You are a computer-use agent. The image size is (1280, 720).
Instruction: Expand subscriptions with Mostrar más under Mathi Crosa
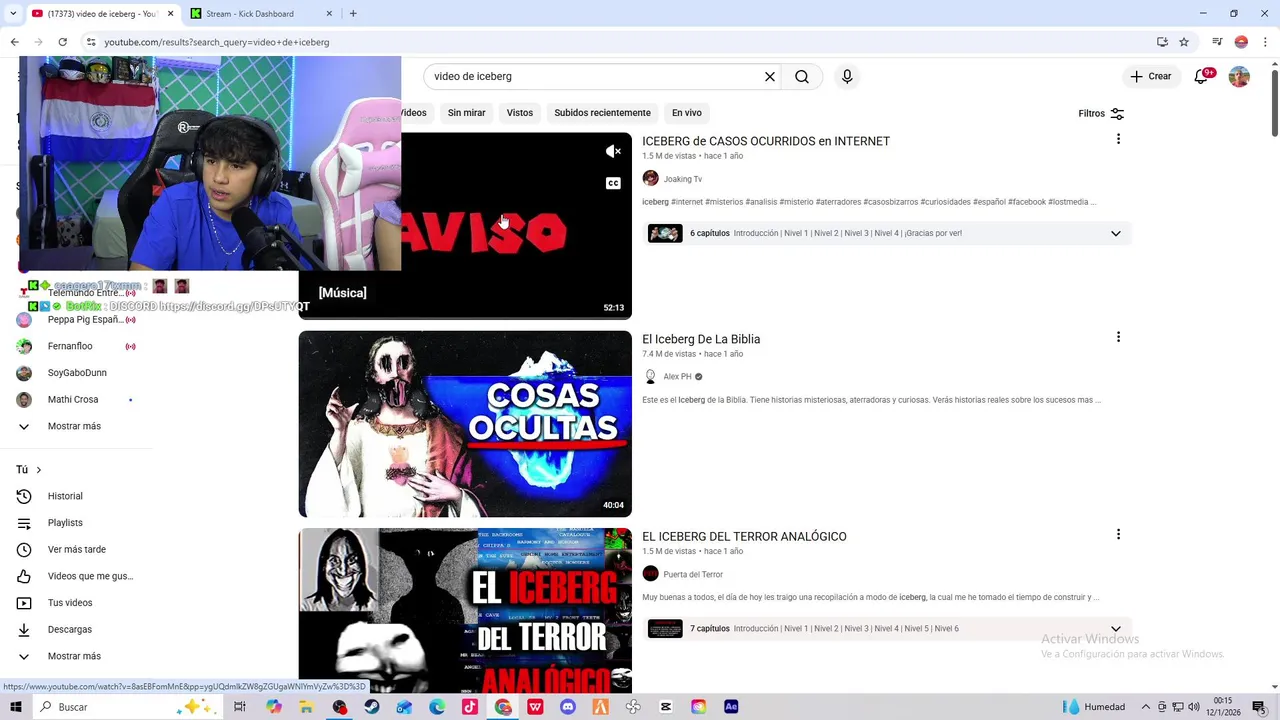coord(74,426)
